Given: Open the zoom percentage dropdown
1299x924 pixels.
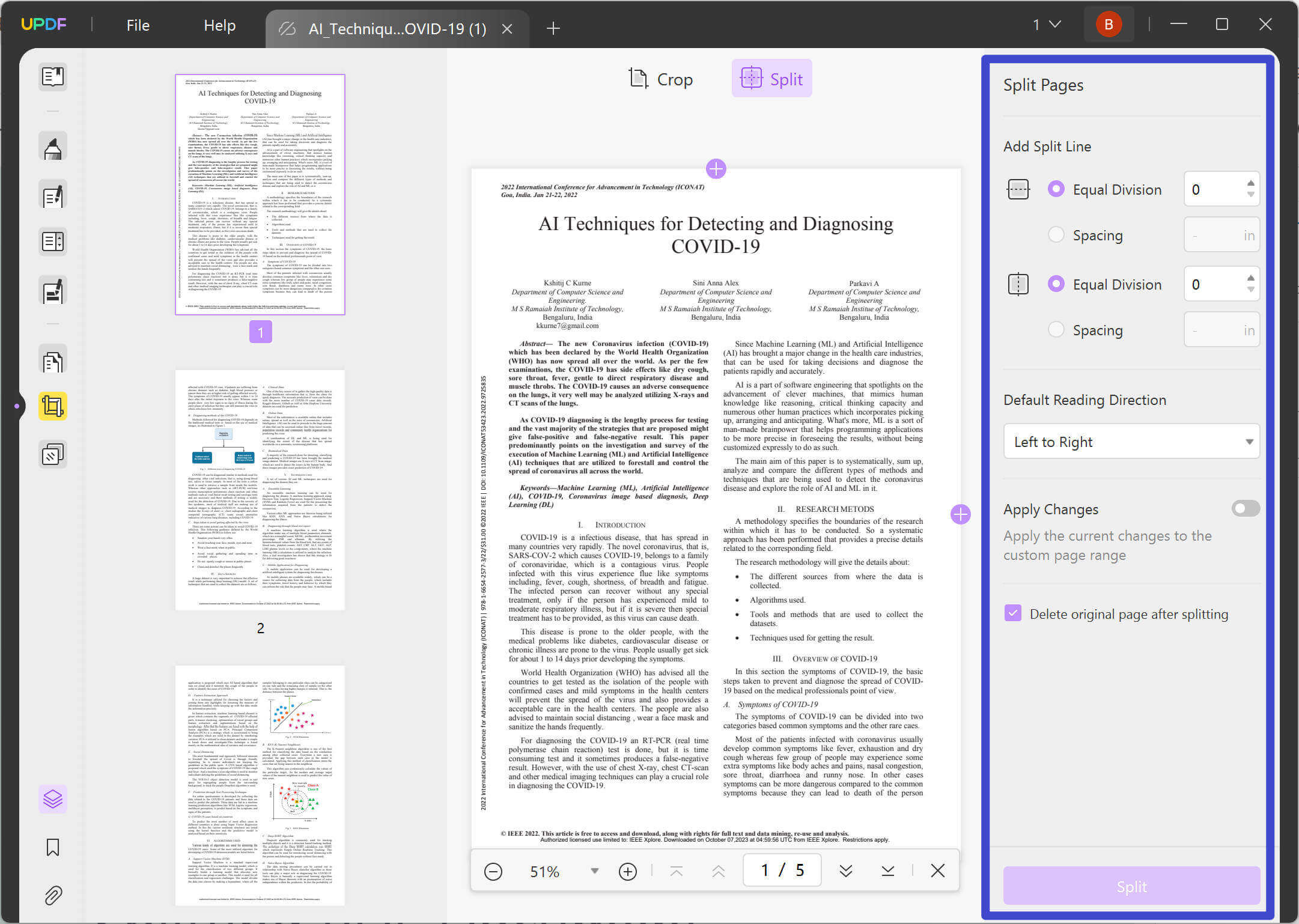Looking at the screenshot, I should click(594, 871).
